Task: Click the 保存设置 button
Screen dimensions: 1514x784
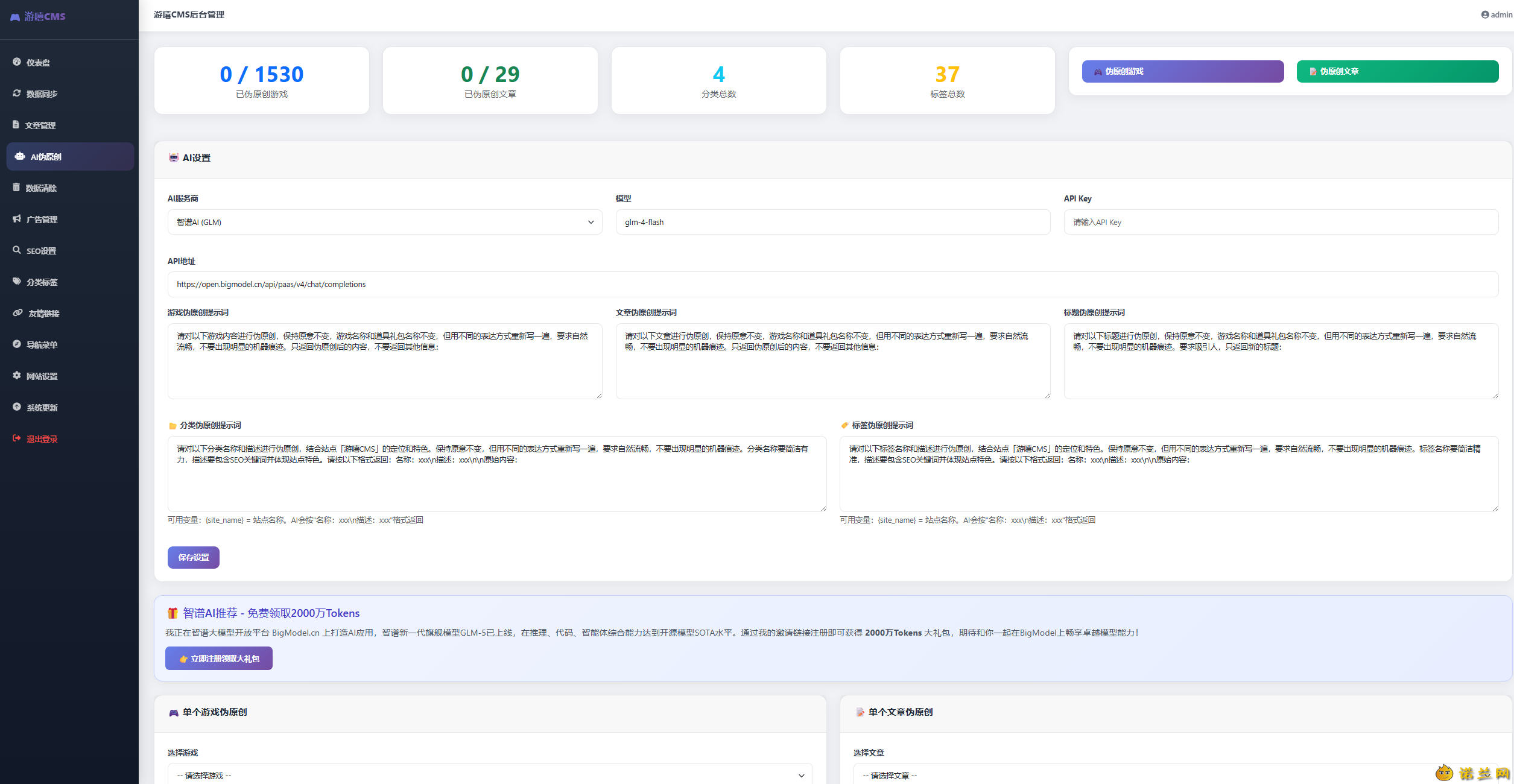Action: (x=194, y=557)
